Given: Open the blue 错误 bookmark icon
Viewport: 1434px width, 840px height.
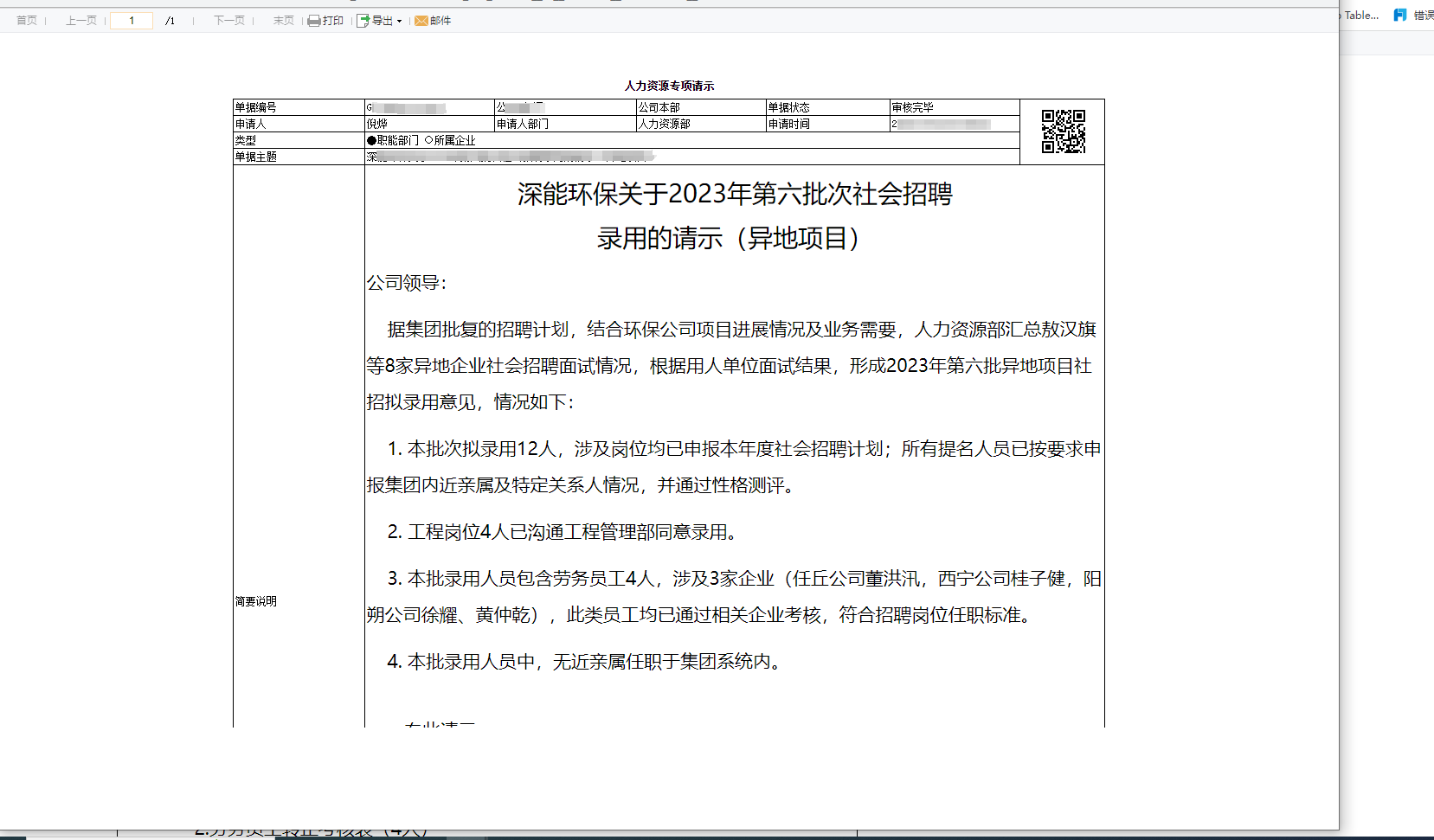Looking at the screenshot, I should coord(1400,15).
